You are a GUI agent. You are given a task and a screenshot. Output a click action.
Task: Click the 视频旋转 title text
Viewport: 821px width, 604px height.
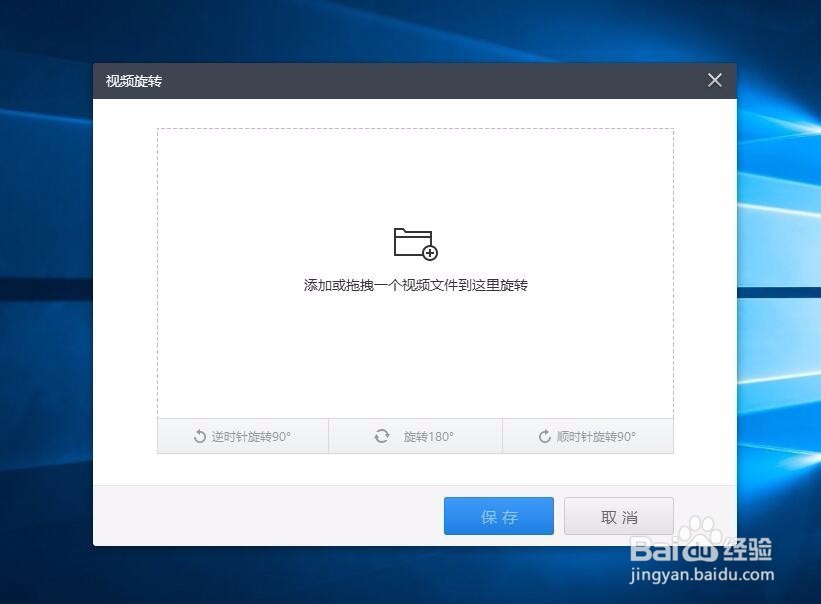pos(134,81)
